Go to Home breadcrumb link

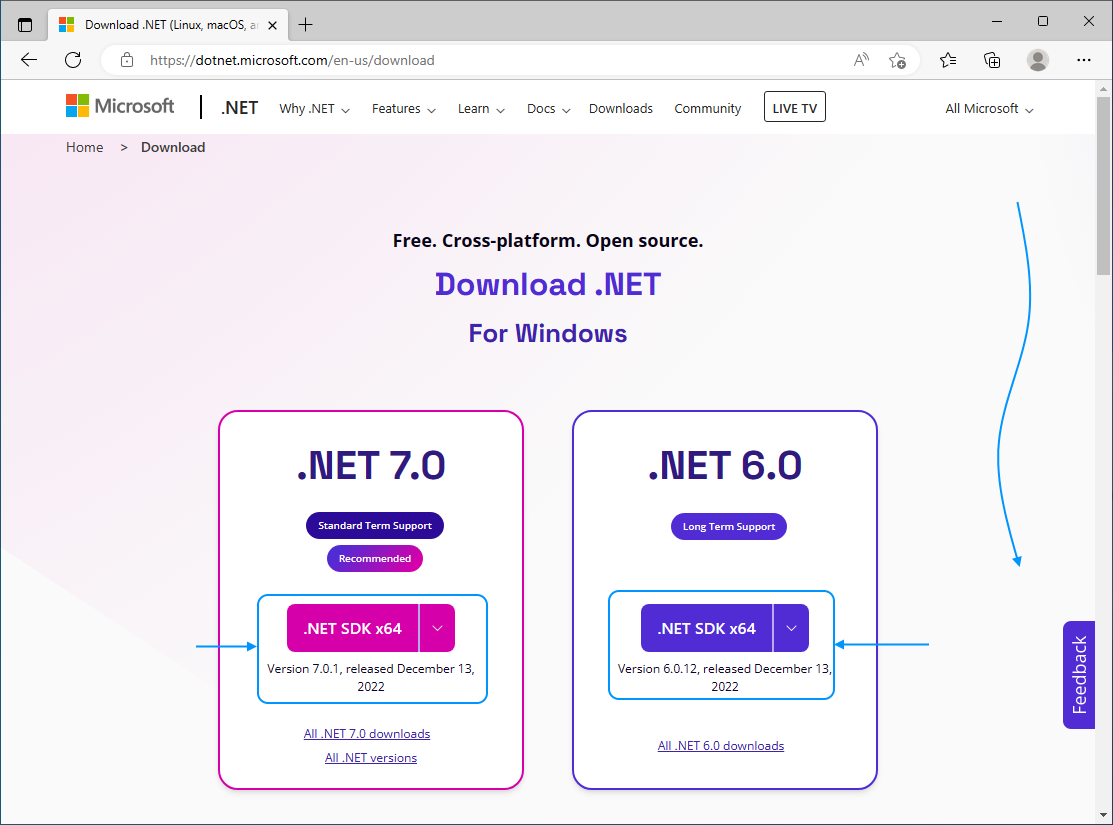[84, 148]
